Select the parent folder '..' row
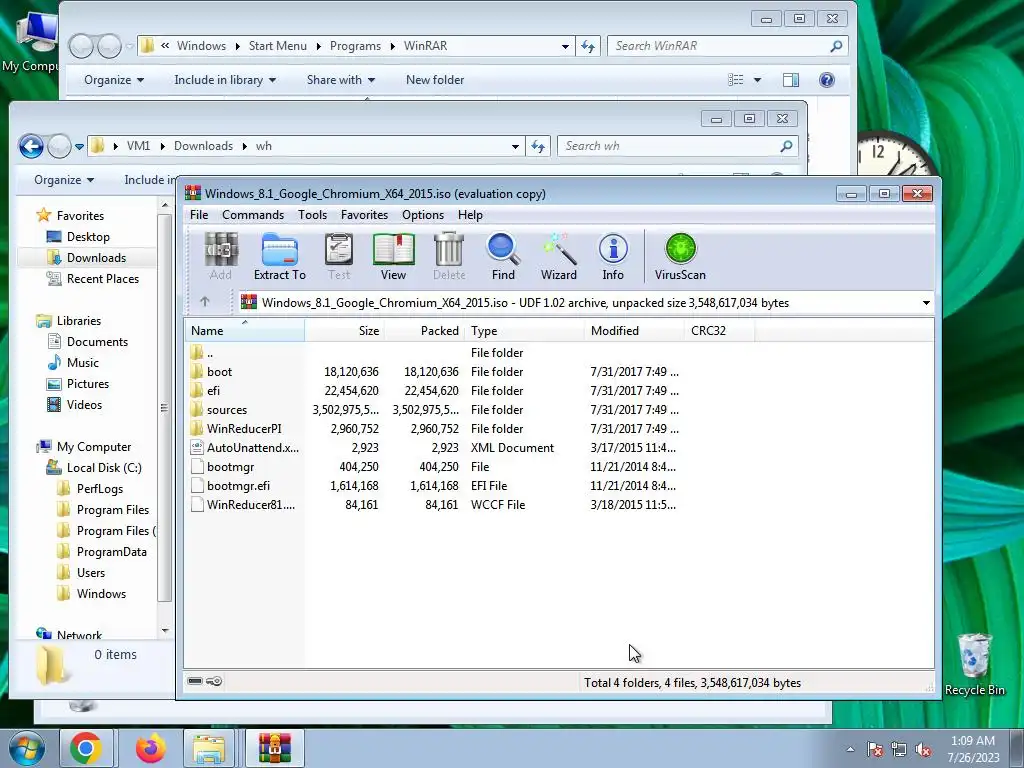The image size is (1024, 768). 434,353
